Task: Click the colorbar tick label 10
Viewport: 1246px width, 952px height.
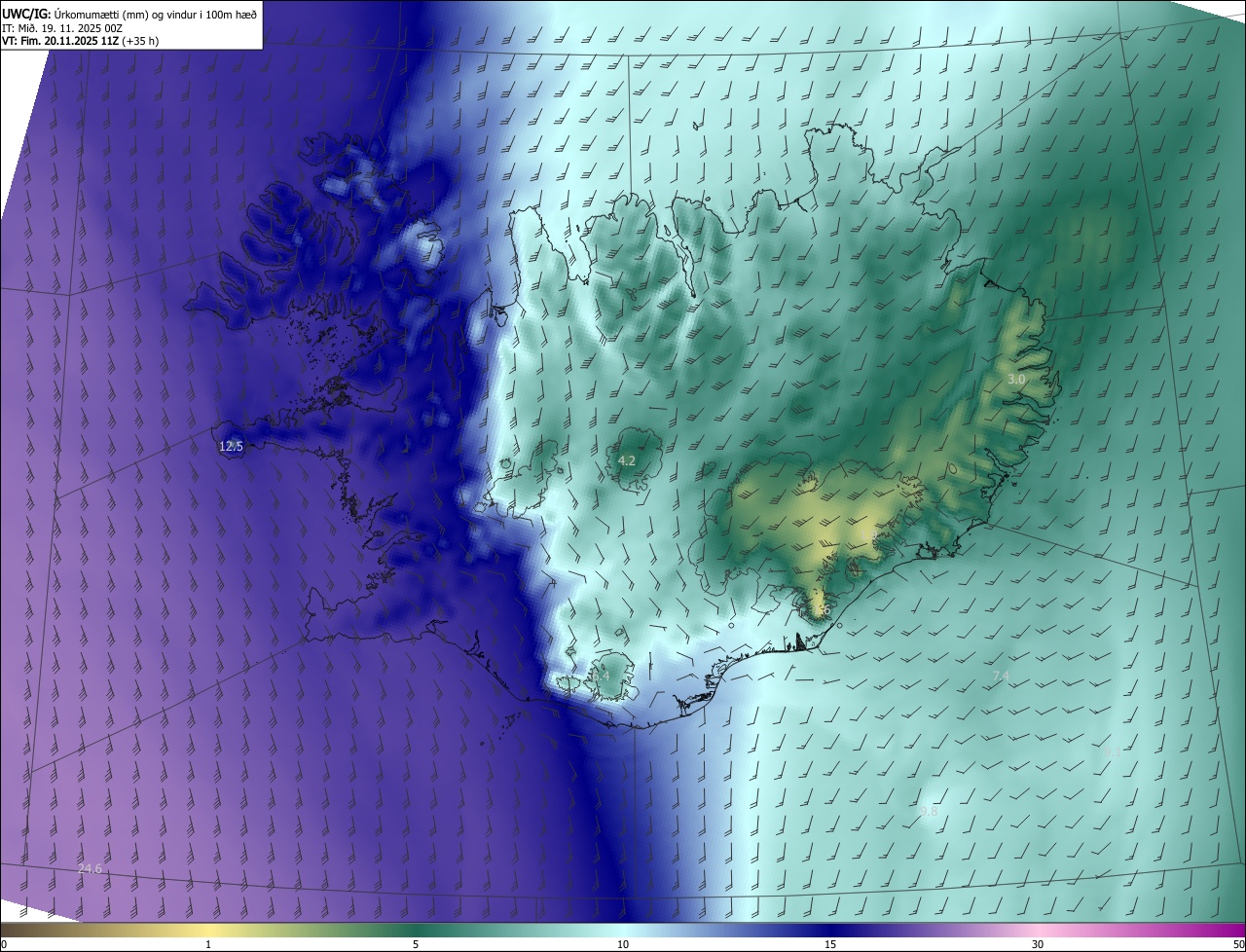Action: coord(623,944)
